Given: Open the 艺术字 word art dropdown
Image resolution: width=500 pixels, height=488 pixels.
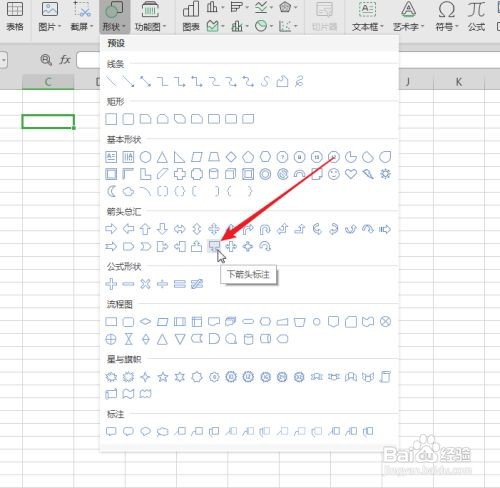Looking at the screenshot, I should click(x=408, y=16).
